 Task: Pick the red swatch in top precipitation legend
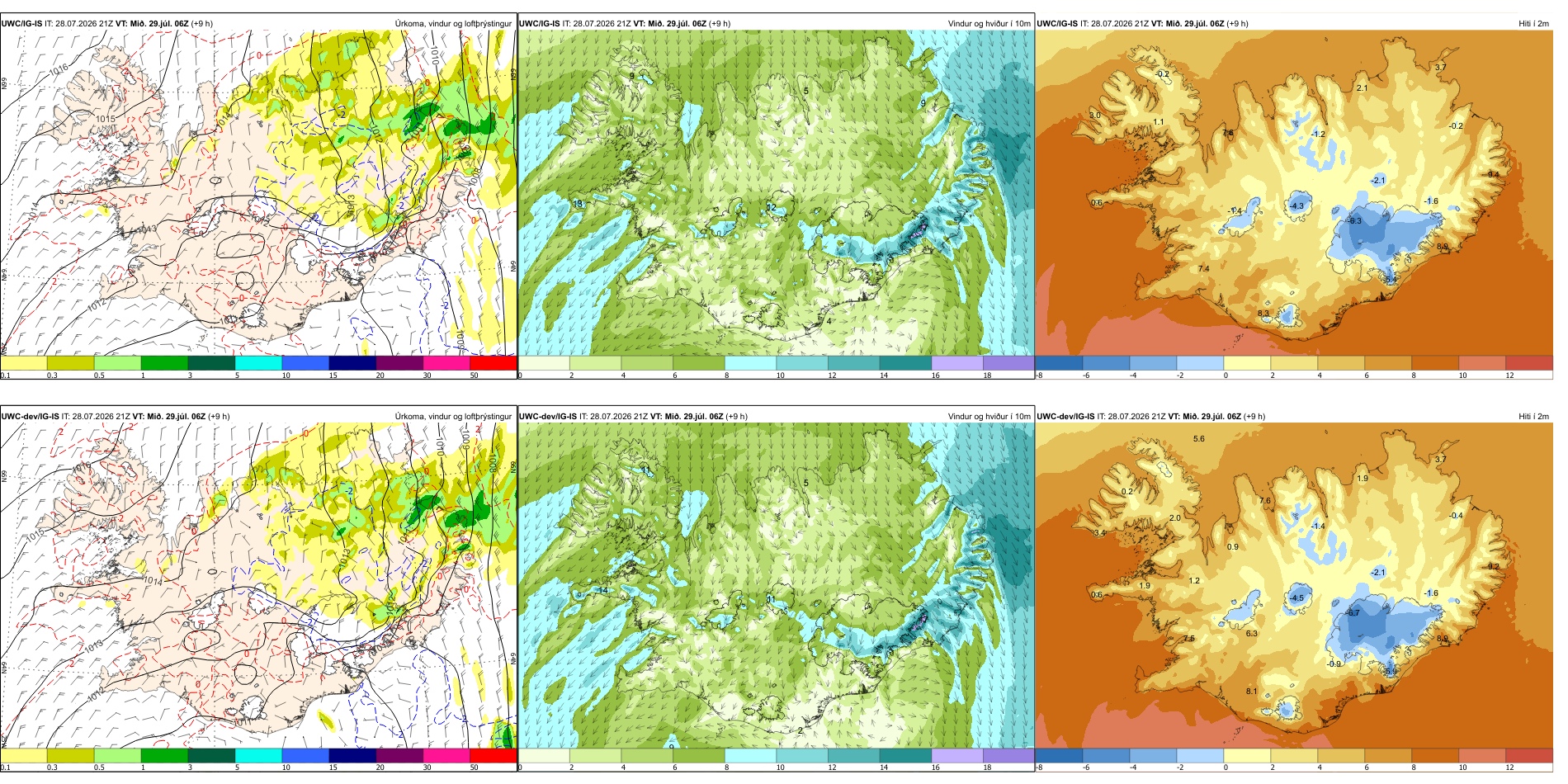coord(493,363)
